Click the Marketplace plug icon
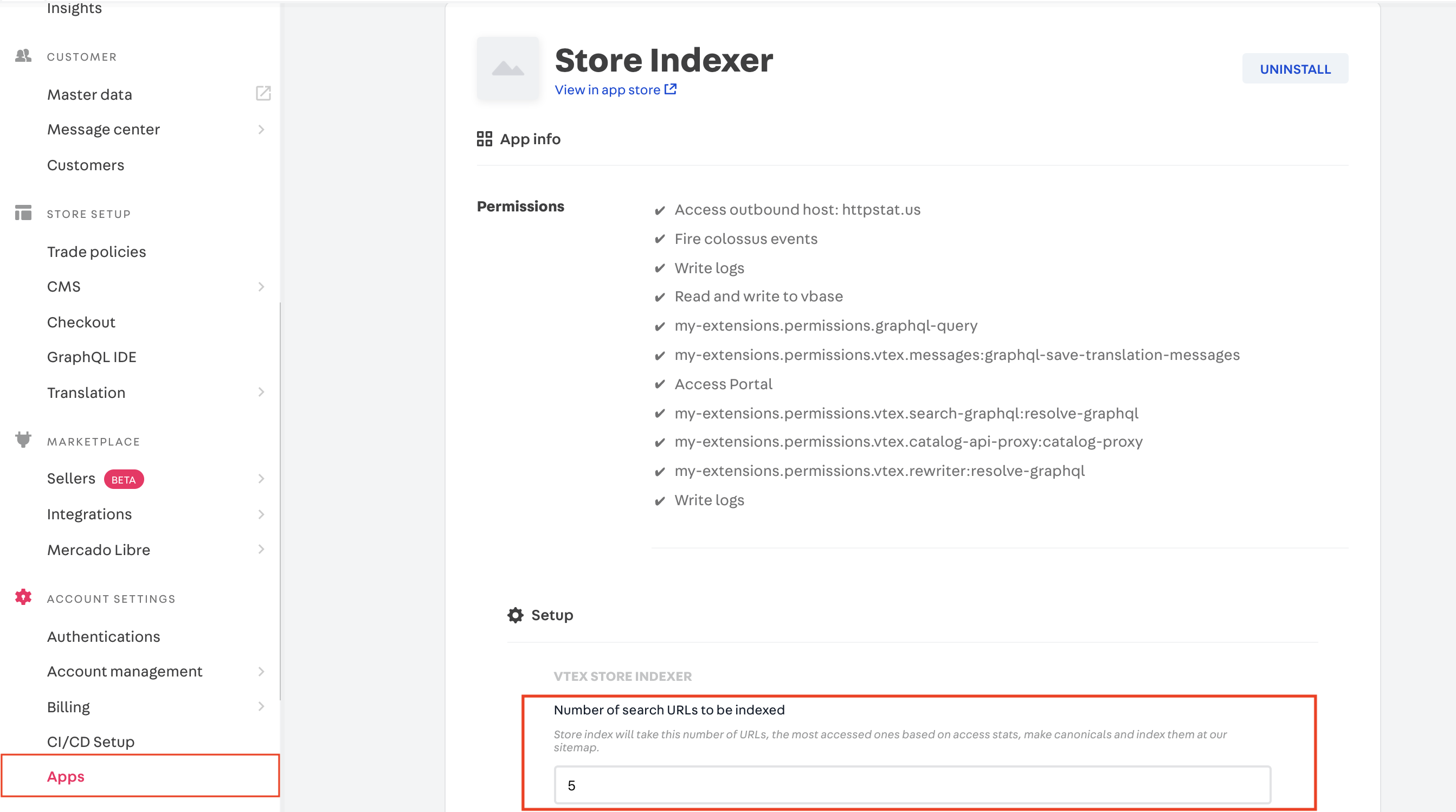Viewport: 1456px width, 812px height. [23, 440]
